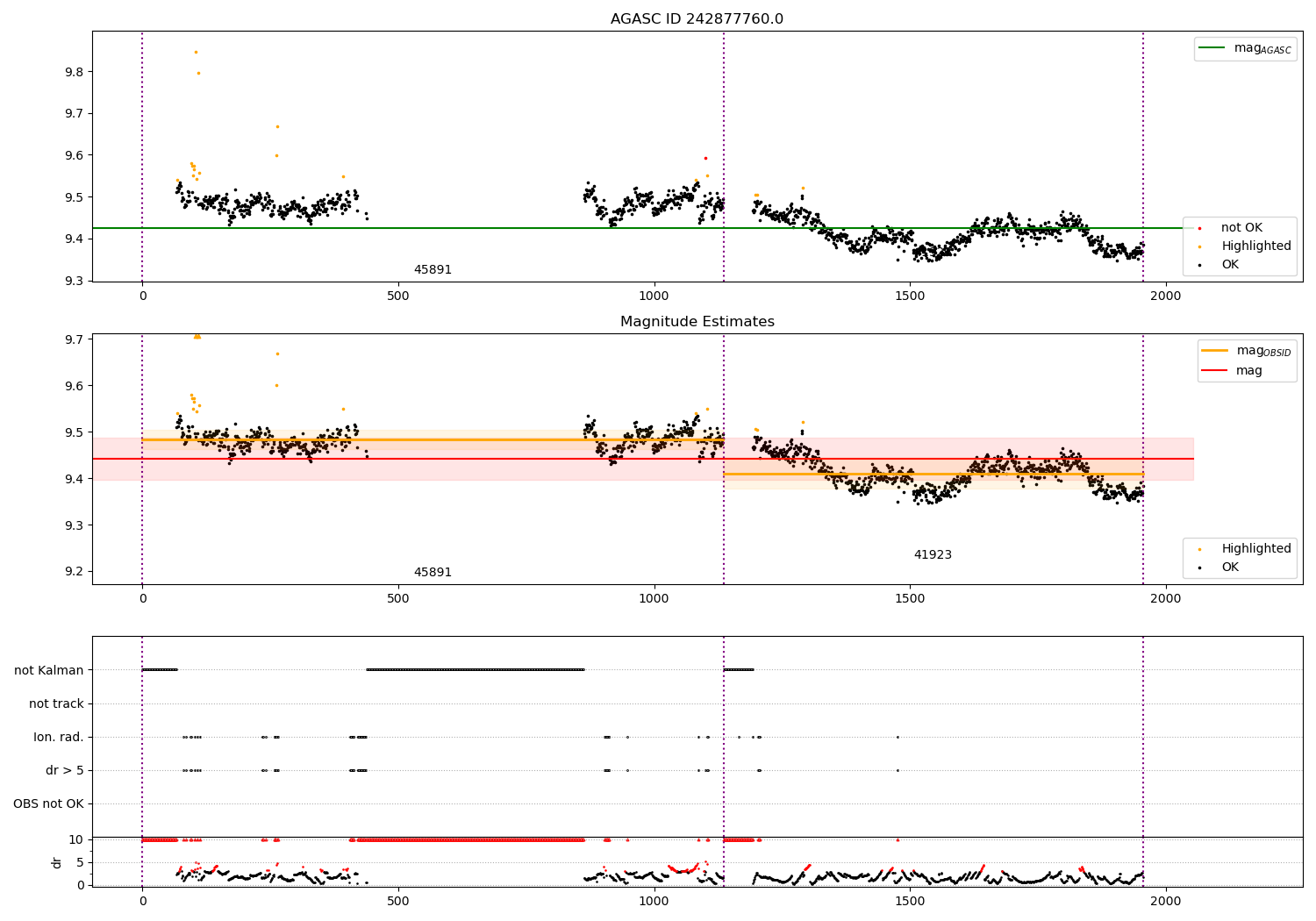The width and height of the screenshot is (1316, 921).
Task: Click the 'Highlighted' legend entry in top plot
Action: coord(1246,246)
